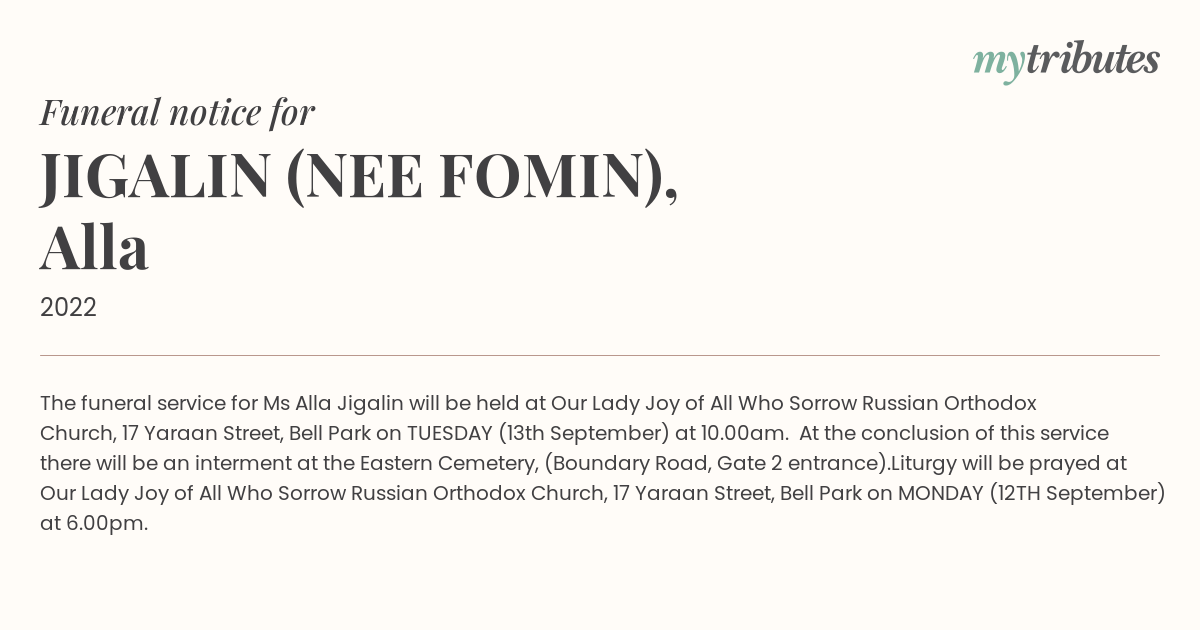Select the "Funeral notice for" heading

pos(177,112)
